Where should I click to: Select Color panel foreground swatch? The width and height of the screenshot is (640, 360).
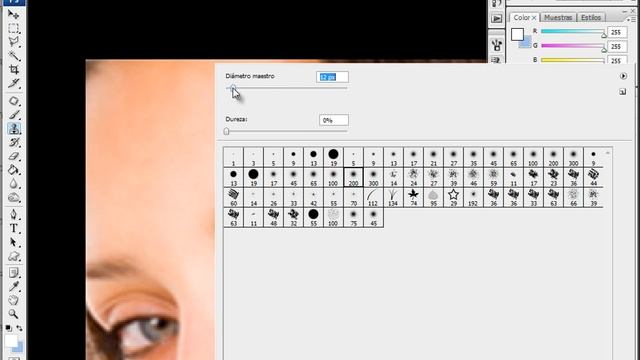[518, 34]
